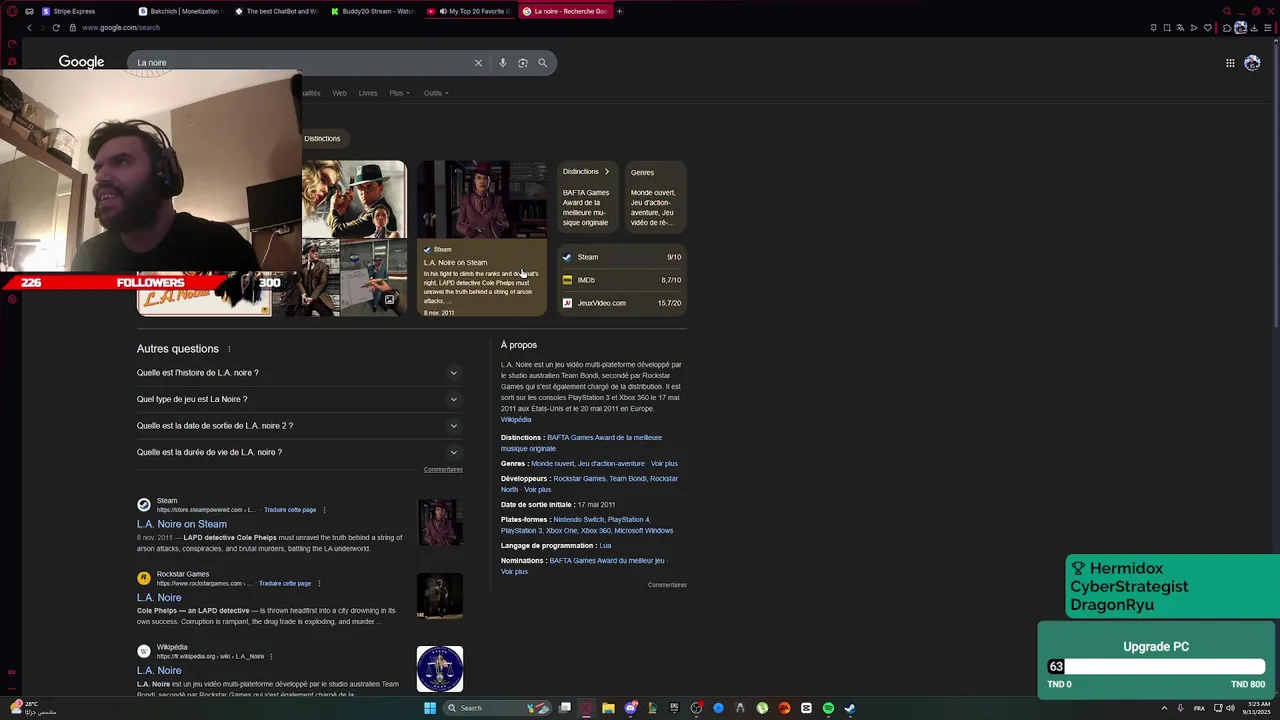Image resolution: width=1280 pixels, height=720 pixels.
Task: Open Microsoft Windows platform link
Action: click(x=644, y=531)
